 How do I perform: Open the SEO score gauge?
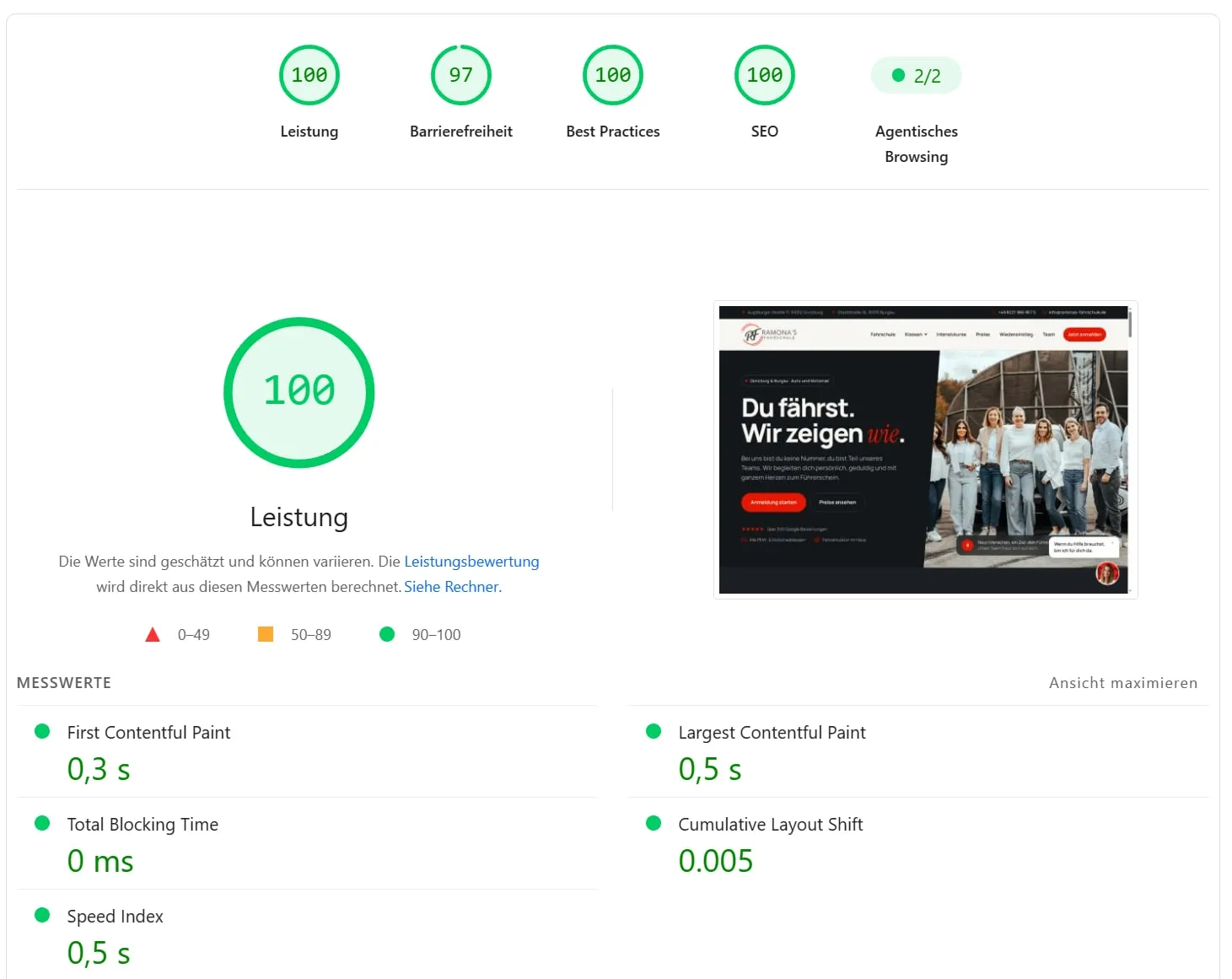765,75
